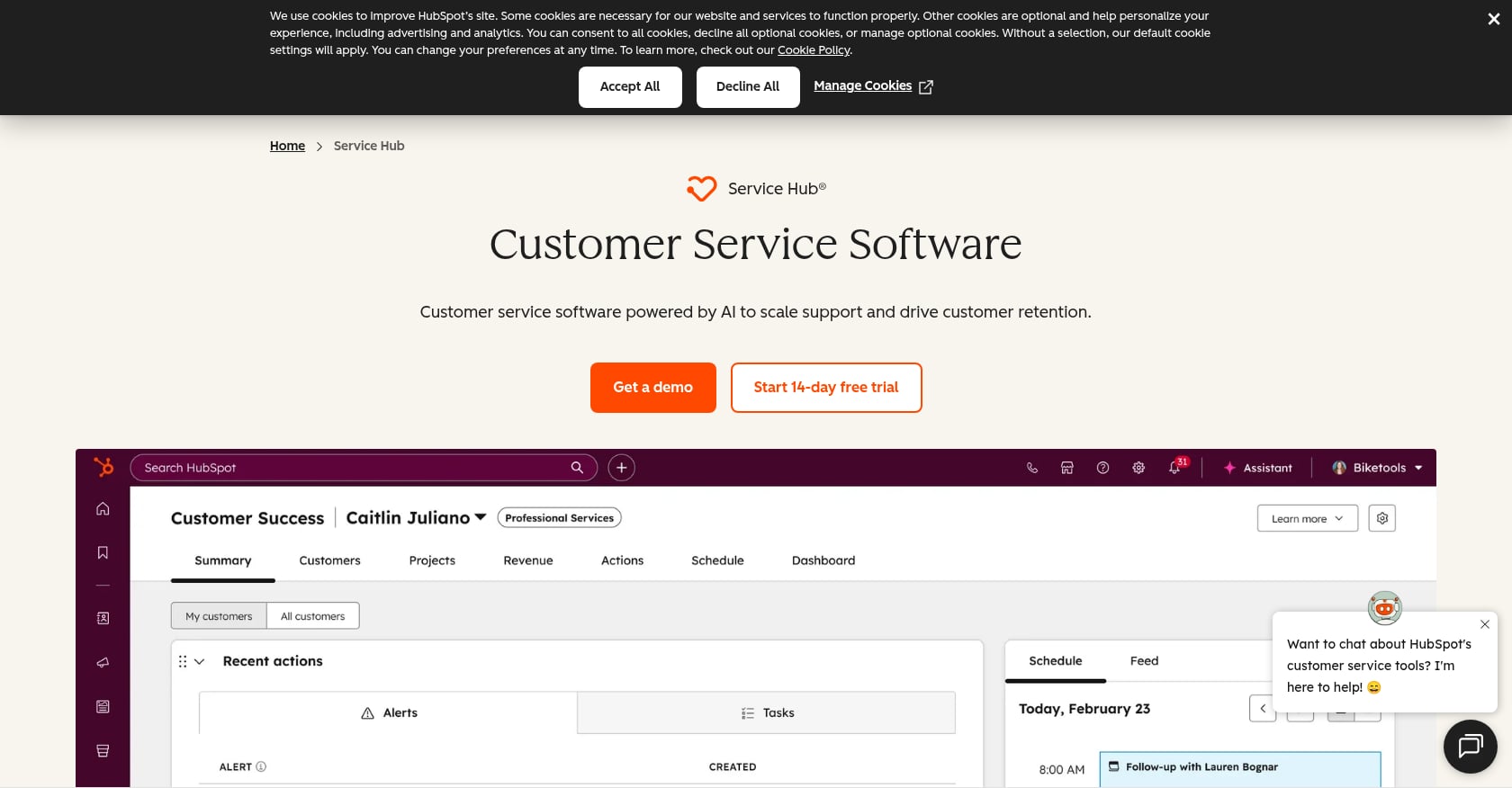Go to previous day arrow

tap(1263, 708)
